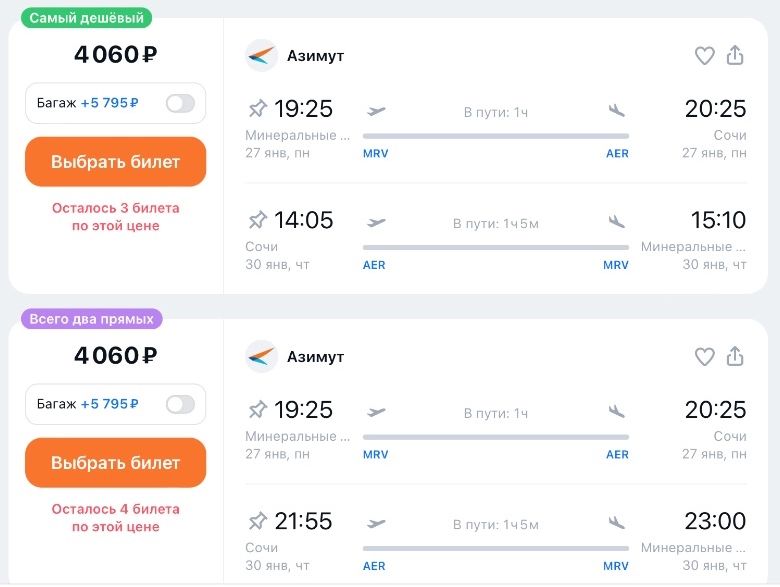Open flight segment arriving Sochi 20:25 first ticket
780x587 pixels.
pyautogui.click(x=496, y=129)
